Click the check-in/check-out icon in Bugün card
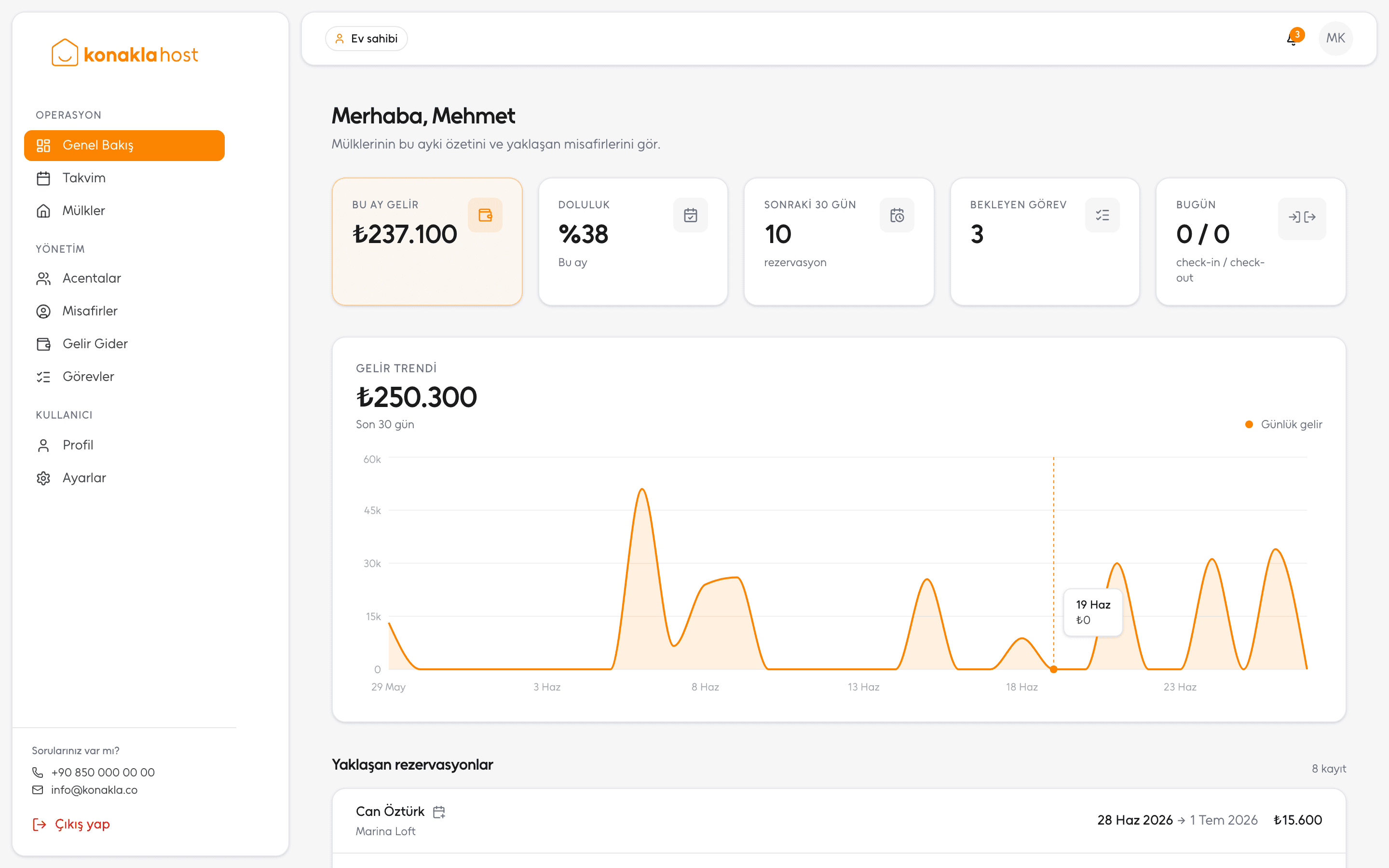Image resolution: width=1389 pixels, height=868 pixels. [x=1302, y=217]
